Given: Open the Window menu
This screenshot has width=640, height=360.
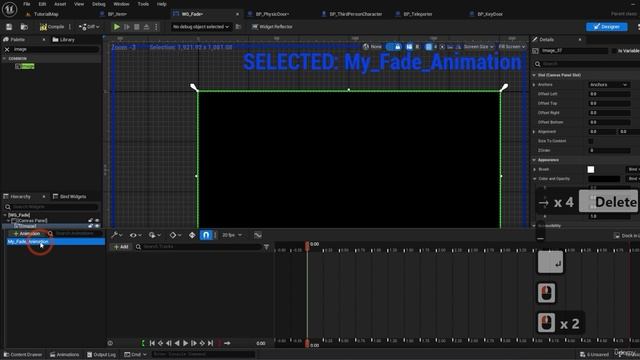Looking at the screenshot, I should click(121, 4).
